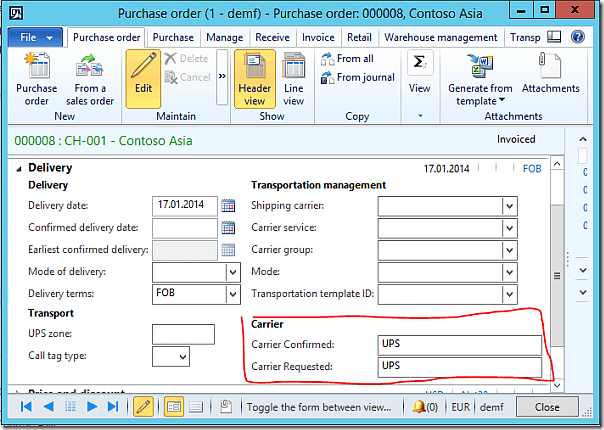The image size is (604, 430).
Task: Open calendar picker for Delivery date
Action: click(x=228, y=205)
